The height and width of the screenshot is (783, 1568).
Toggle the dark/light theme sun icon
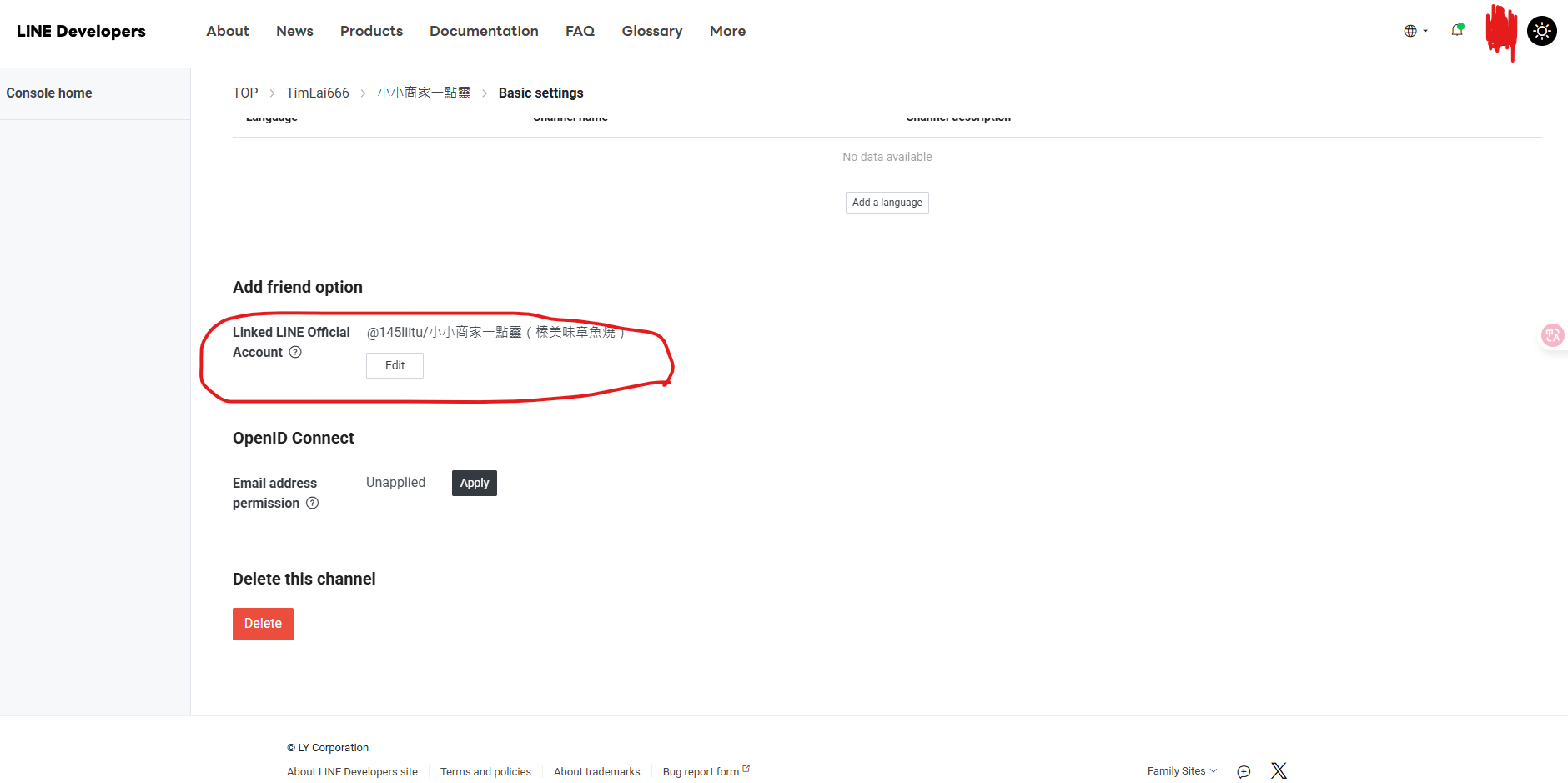(x=1541, y=31)
